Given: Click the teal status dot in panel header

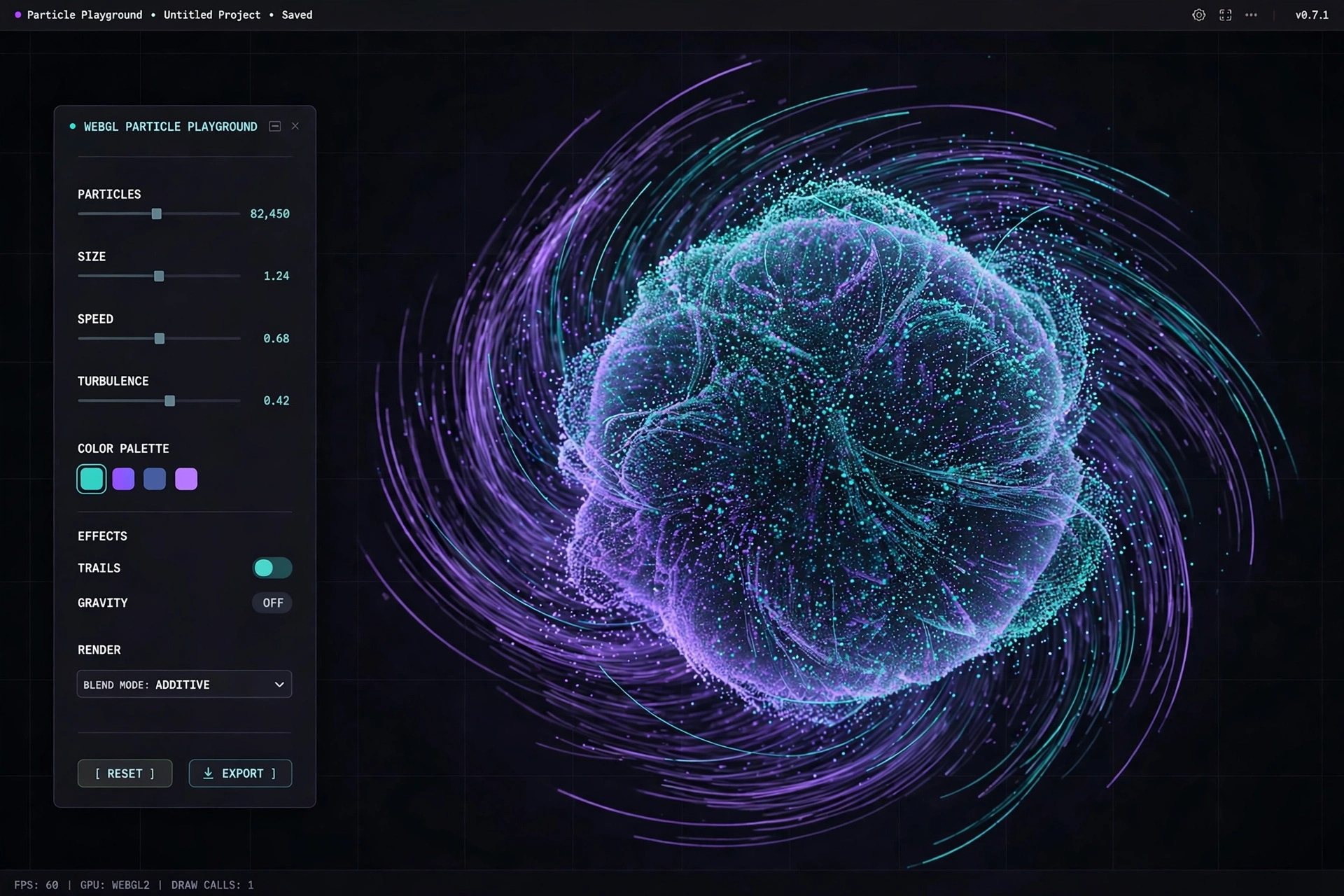Looking at the screenshot, I should [x=73, y=126].
